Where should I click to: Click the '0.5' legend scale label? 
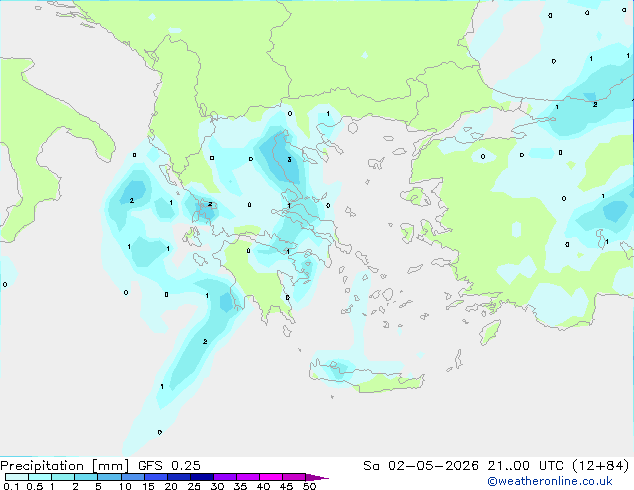35,486
